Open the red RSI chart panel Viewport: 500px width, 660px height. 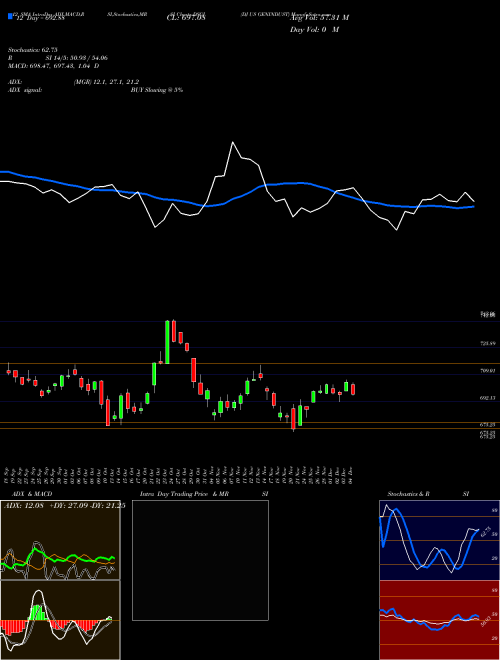(439, 620)
